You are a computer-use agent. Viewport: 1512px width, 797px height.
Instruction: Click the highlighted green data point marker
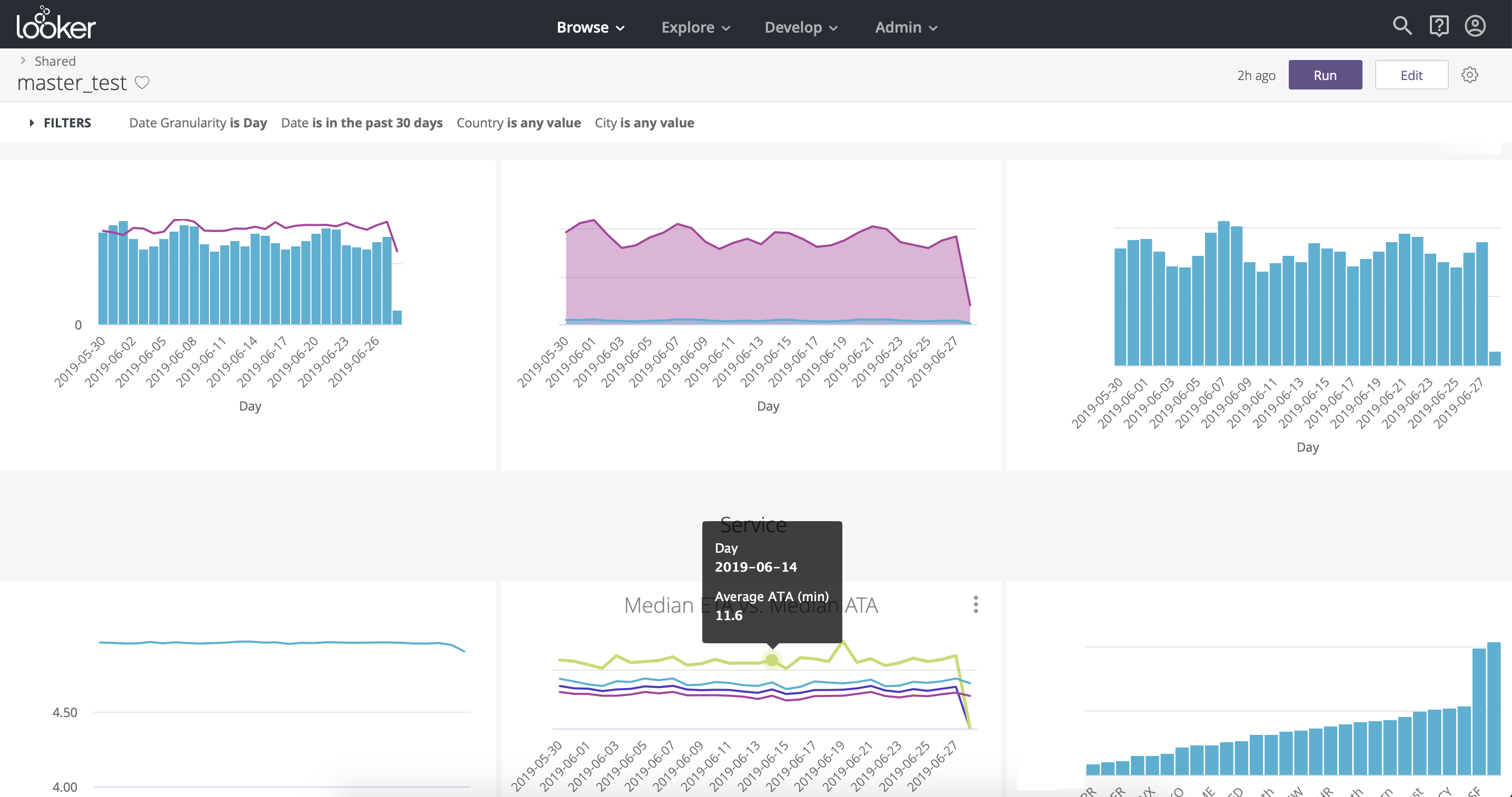[772, 660]
